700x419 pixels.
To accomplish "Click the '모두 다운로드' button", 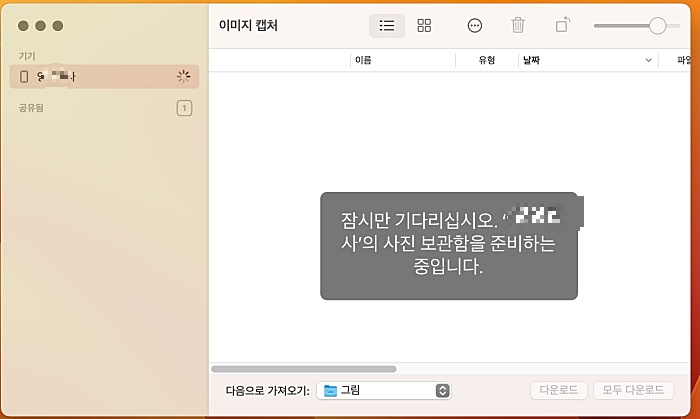I will point(633,390).
